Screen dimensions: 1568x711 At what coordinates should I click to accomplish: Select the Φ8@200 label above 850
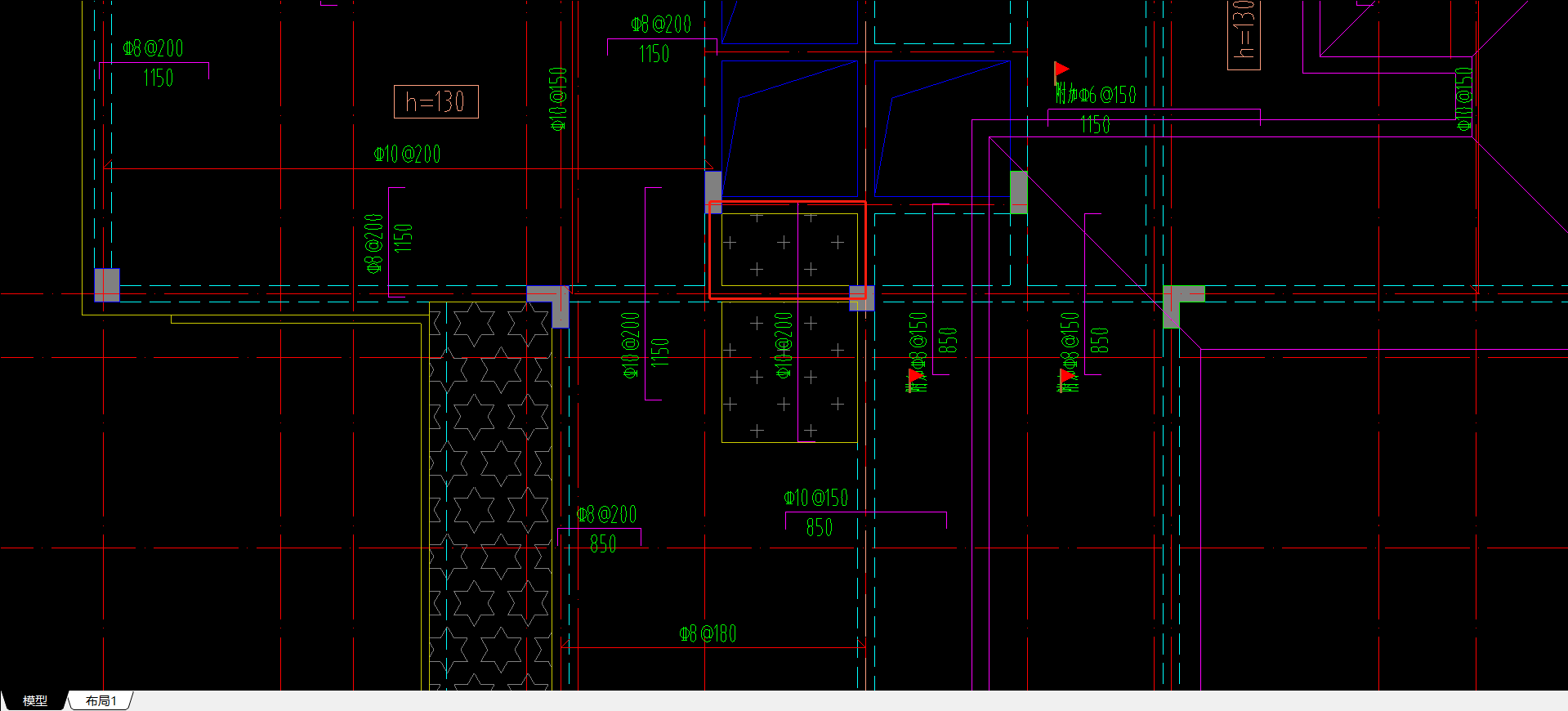coord(606,514)
